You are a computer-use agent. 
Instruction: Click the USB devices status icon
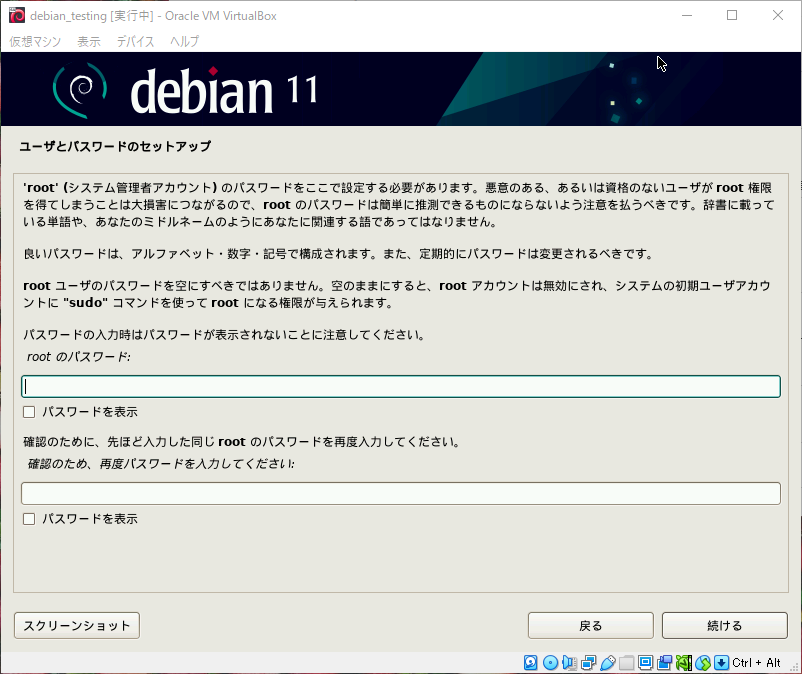pos(608,663)
